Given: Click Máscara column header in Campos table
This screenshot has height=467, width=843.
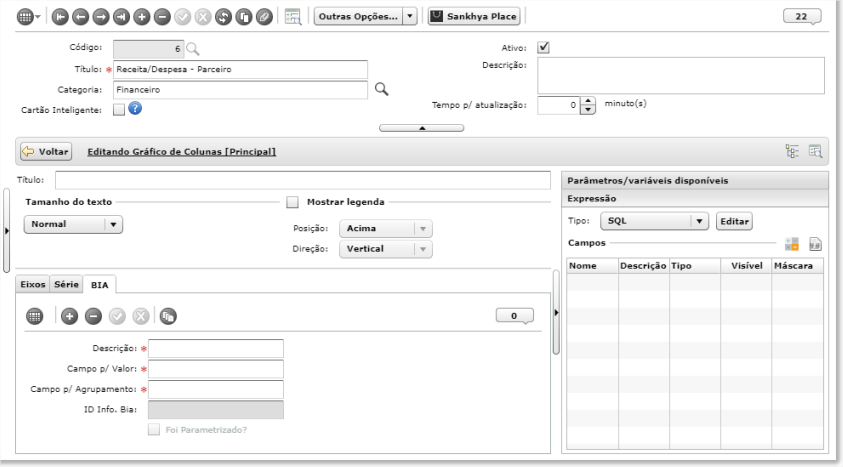Looking at the screenshot, I should click(797, 265).
